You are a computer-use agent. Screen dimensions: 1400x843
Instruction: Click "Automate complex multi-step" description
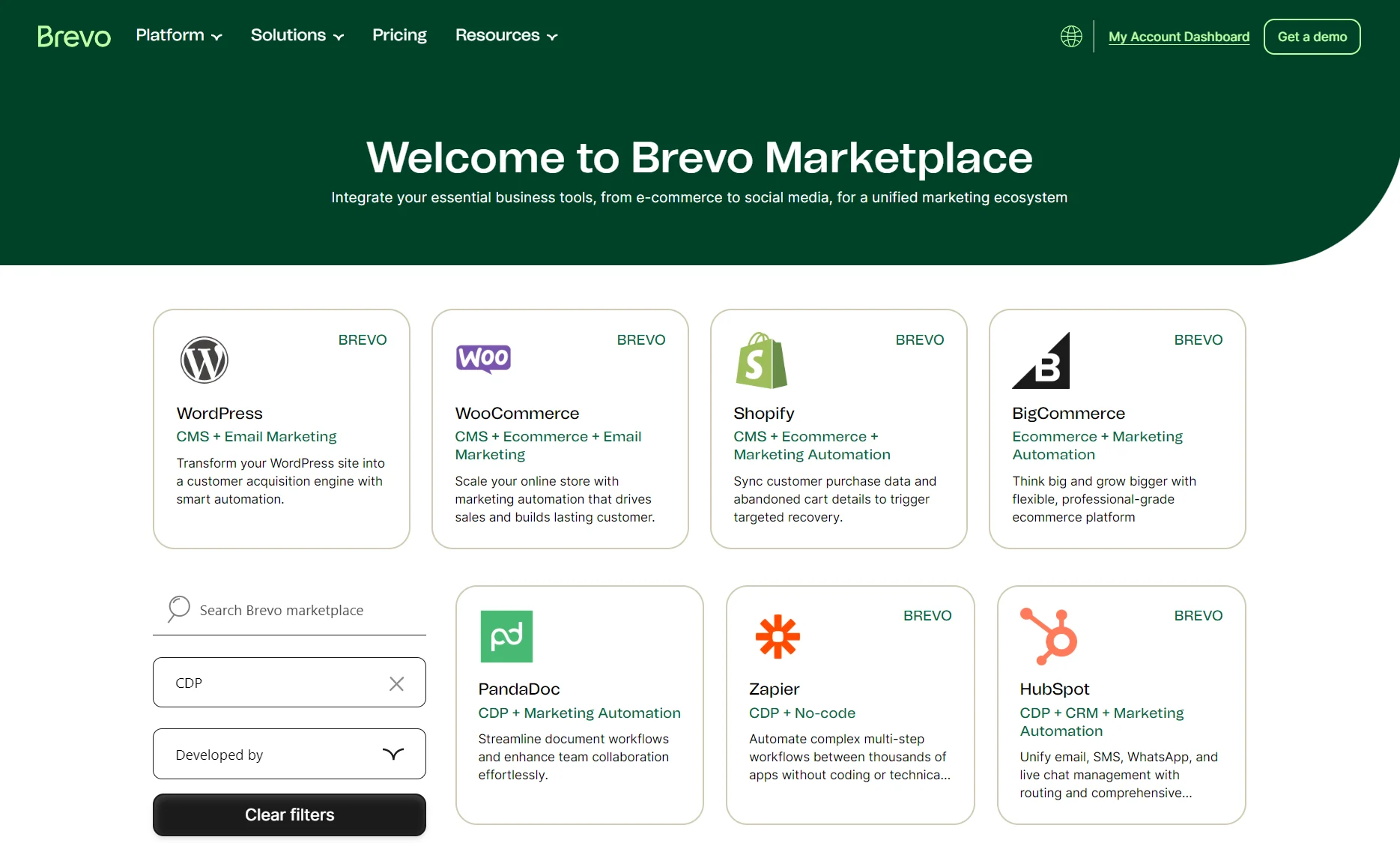[849, 757]
